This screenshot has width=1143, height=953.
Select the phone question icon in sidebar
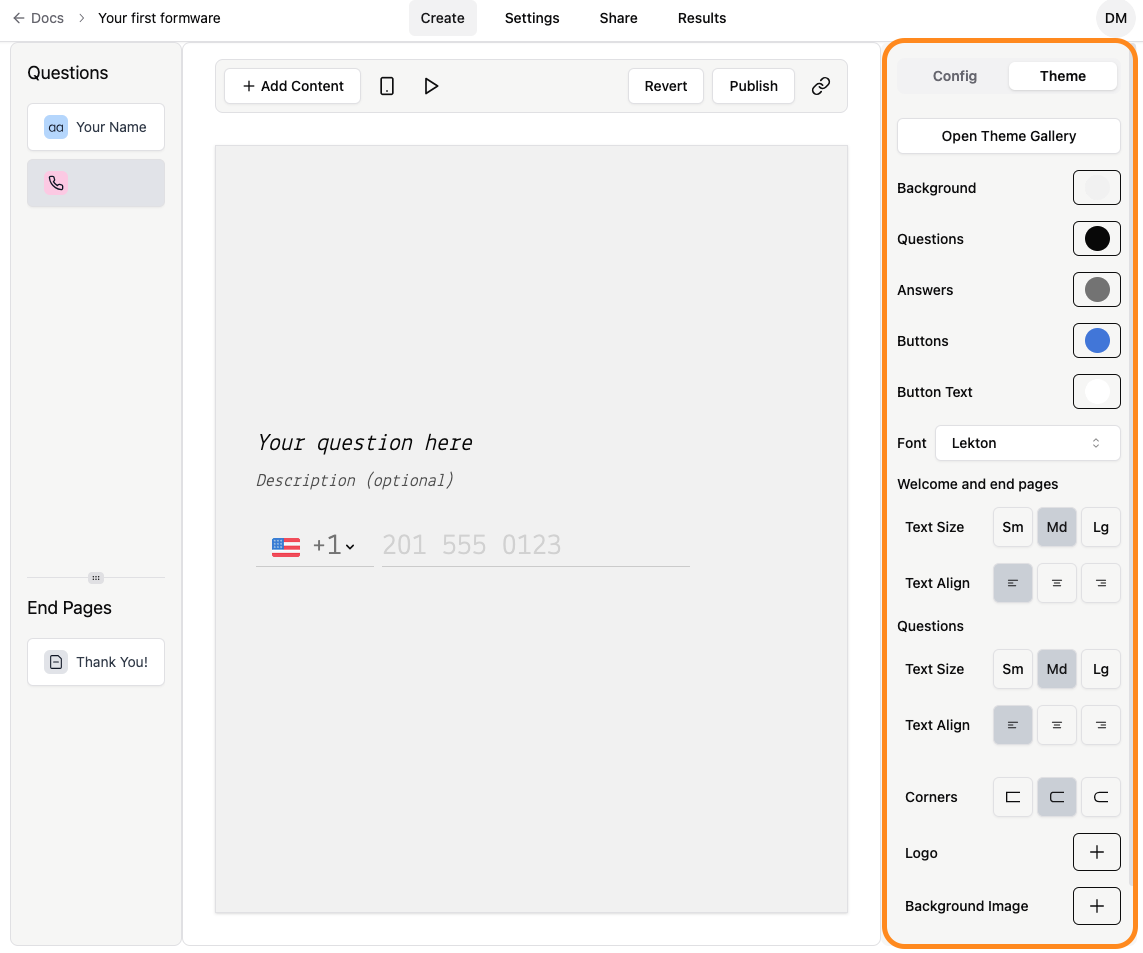pos(55,183)
